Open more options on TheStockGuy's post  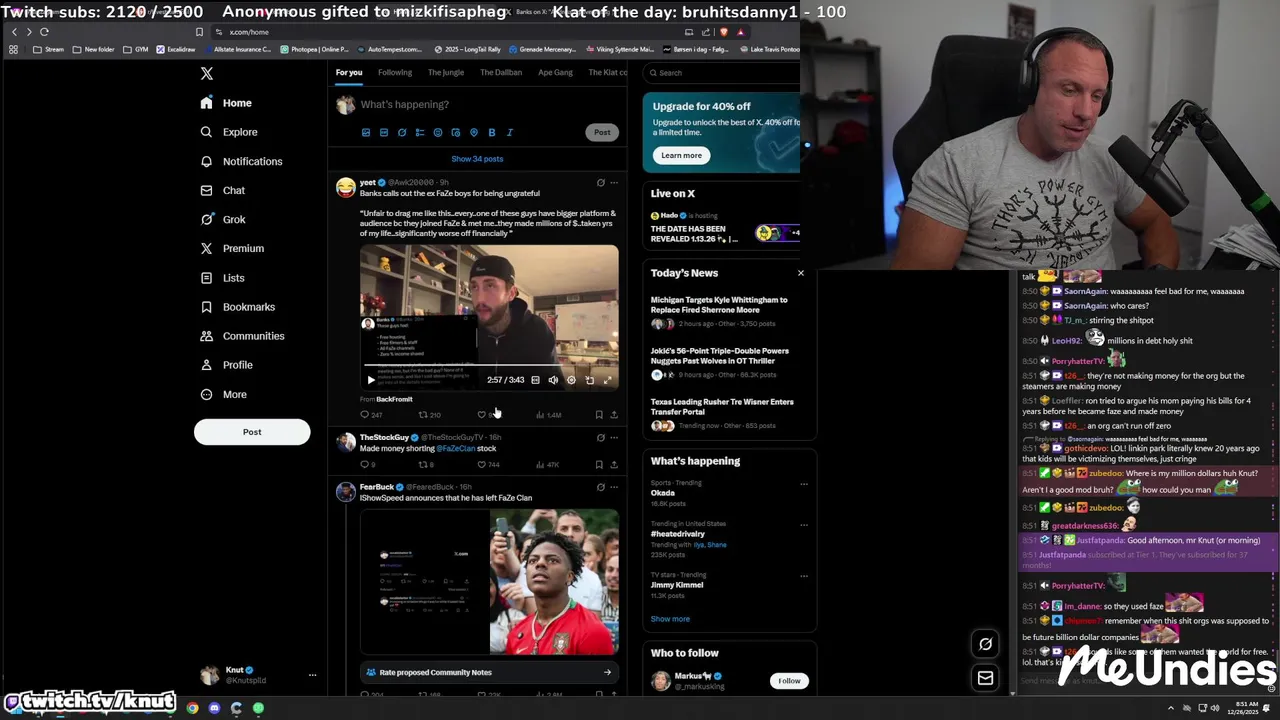tap(614, 438)
